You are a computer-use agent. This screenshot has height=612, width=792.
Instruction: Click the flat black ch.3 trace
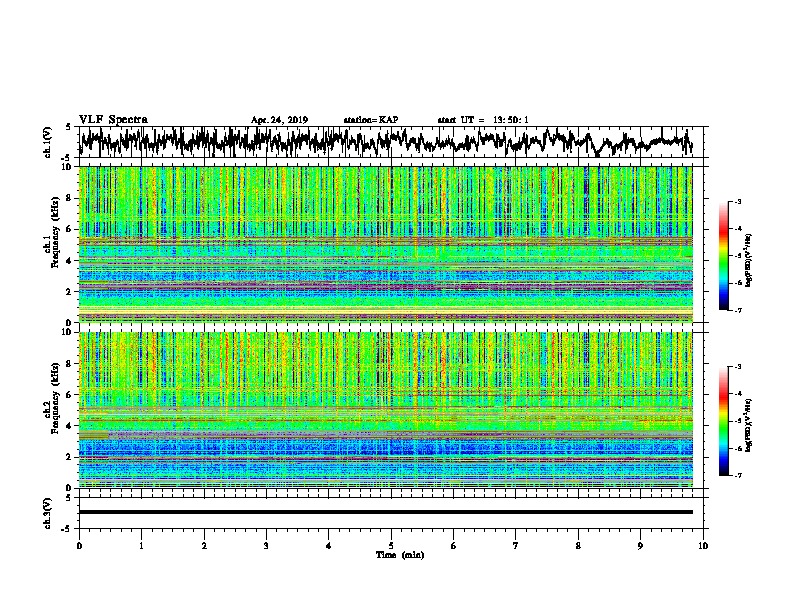point(386,512)
